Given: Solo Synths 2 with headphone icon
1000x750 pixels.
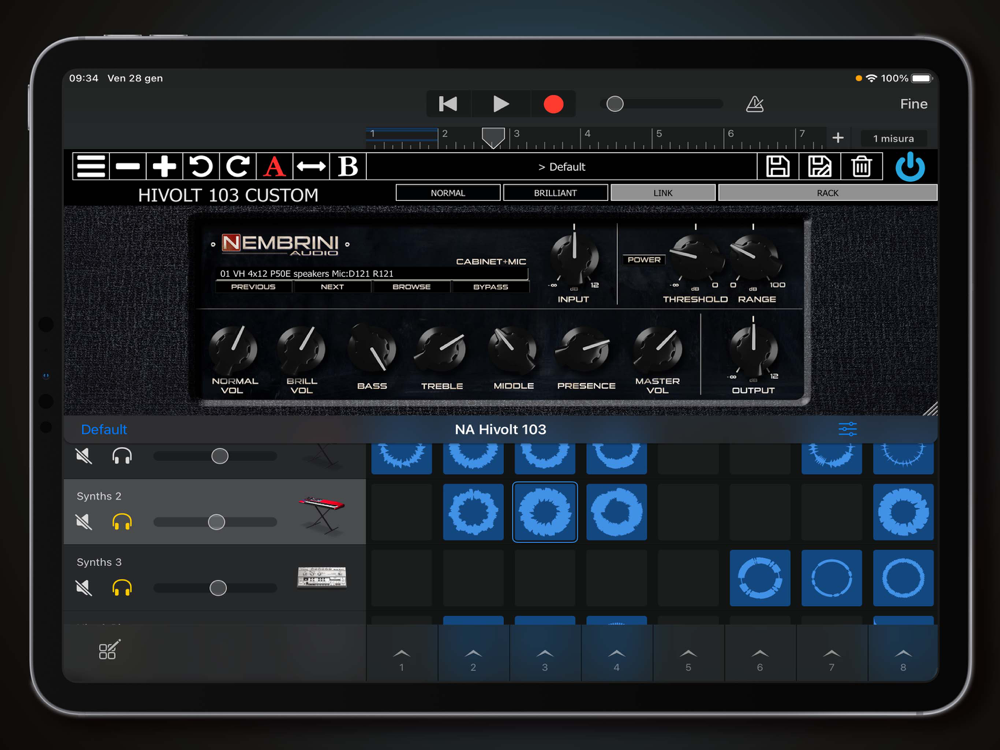Looking at the screenshot, I should tap(122, 522).
